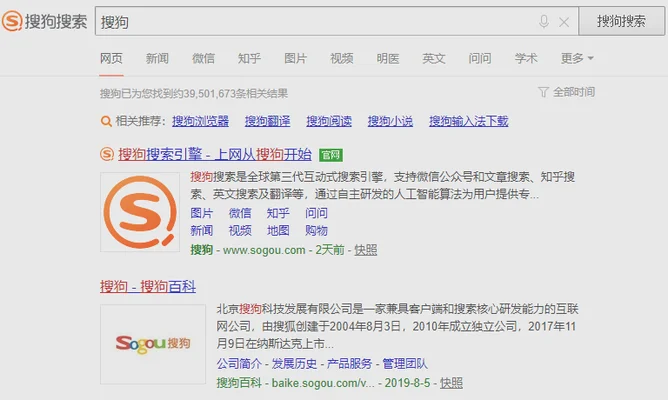The width and height of the screenshot is (668, 400).
Task: Switch to the 新闻 tab
Action: (x=157, y=58)
